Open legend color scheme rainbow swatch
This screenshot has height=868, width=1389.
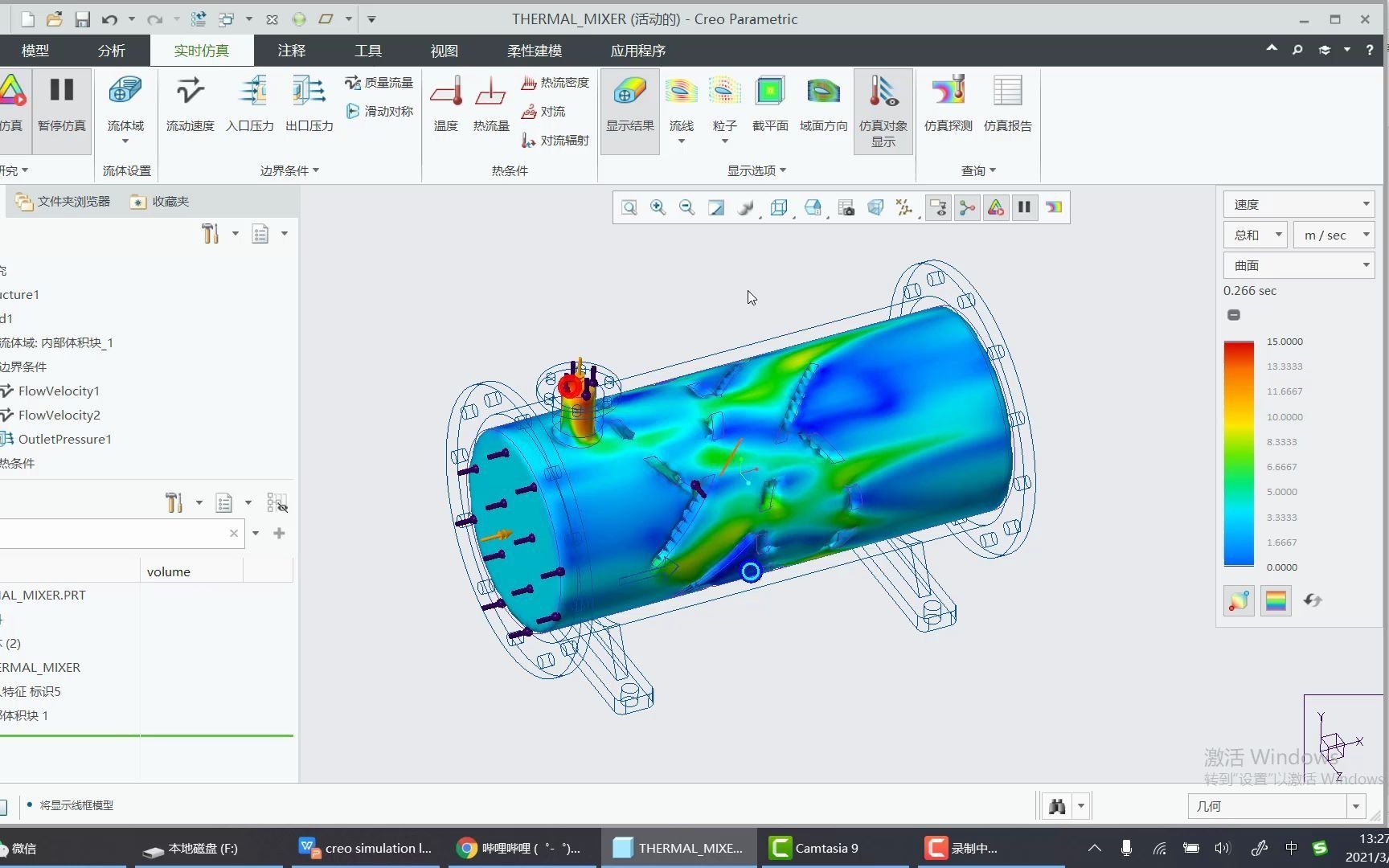click(x=1276, y=600)
